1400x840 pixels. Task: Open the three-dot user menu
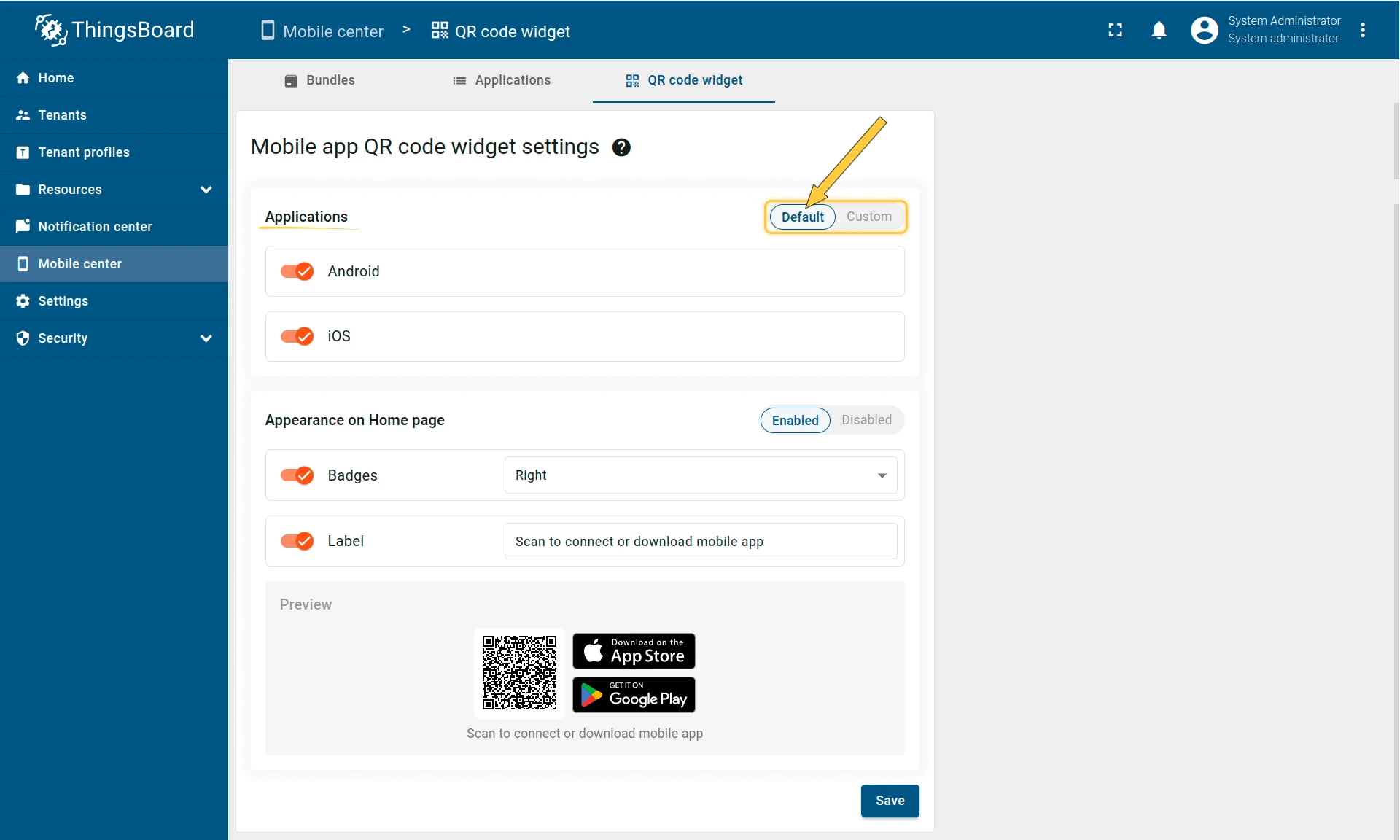(1363, 30)
